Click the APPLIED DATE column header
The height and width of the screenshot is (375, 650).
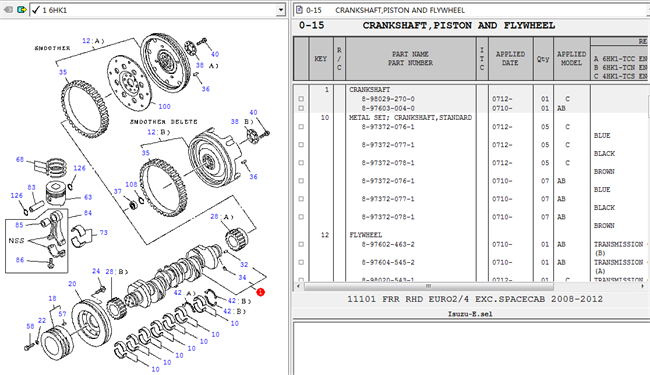point(510,58)
